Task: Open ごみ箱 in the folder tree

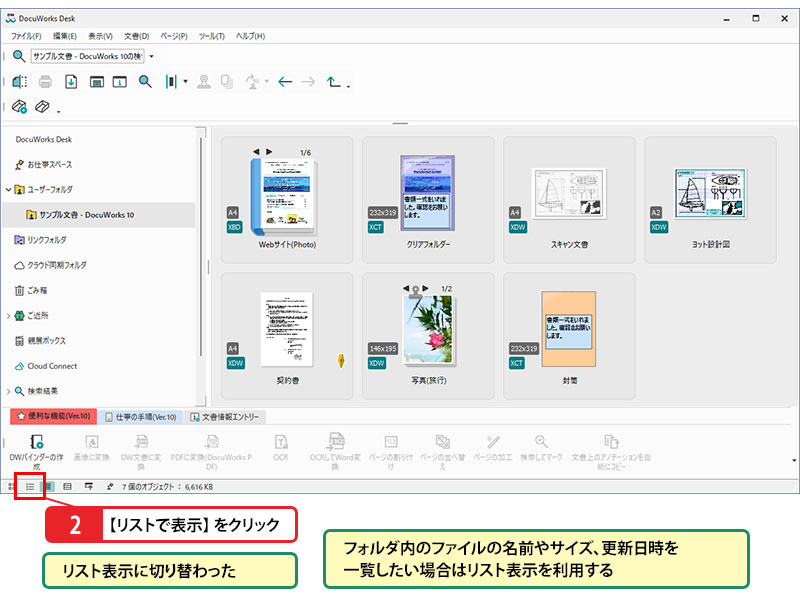Action: point(31,290)
